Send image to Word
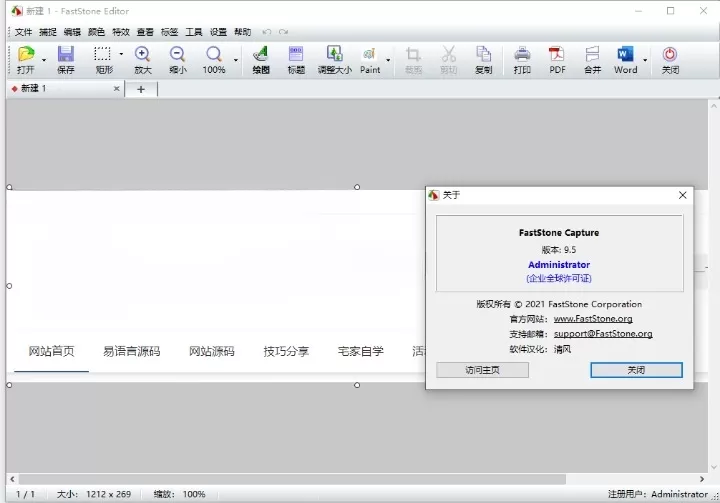This screenshot has height=503, width=720. click(625, 60)
